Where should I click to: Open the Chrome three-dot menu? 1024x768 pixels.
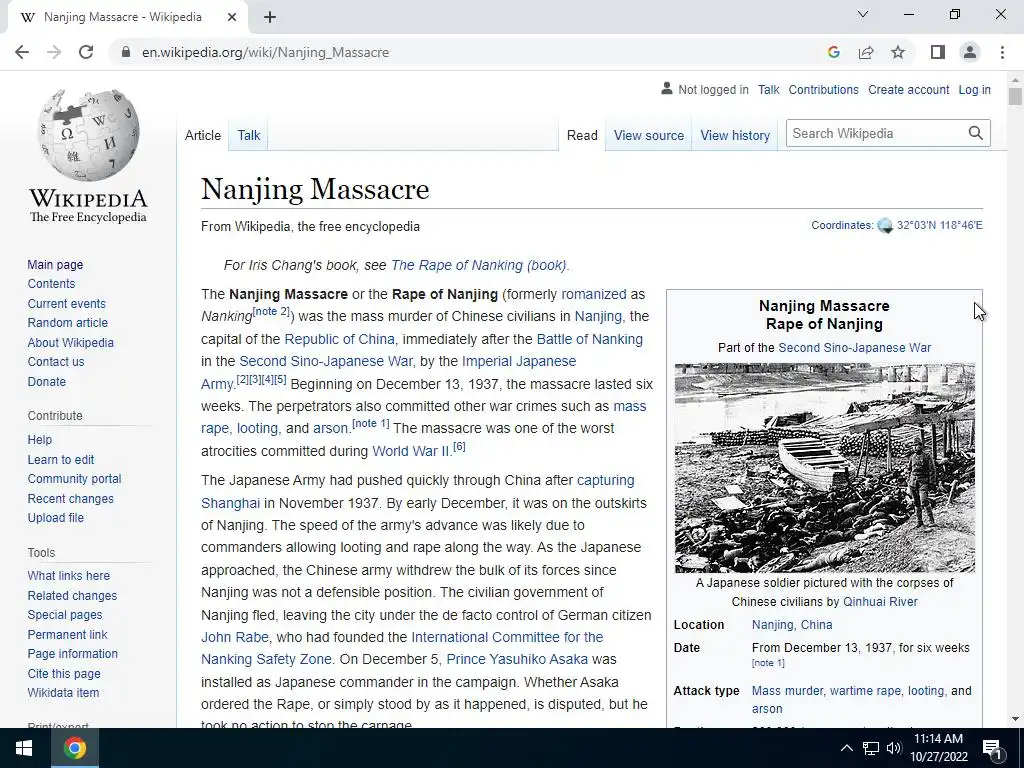coord(1002,52)
